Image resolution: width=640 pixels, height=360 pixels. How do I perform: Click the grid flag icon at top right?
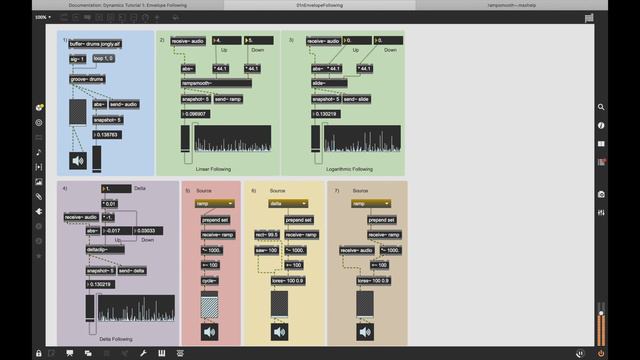(x=589, y=18)
